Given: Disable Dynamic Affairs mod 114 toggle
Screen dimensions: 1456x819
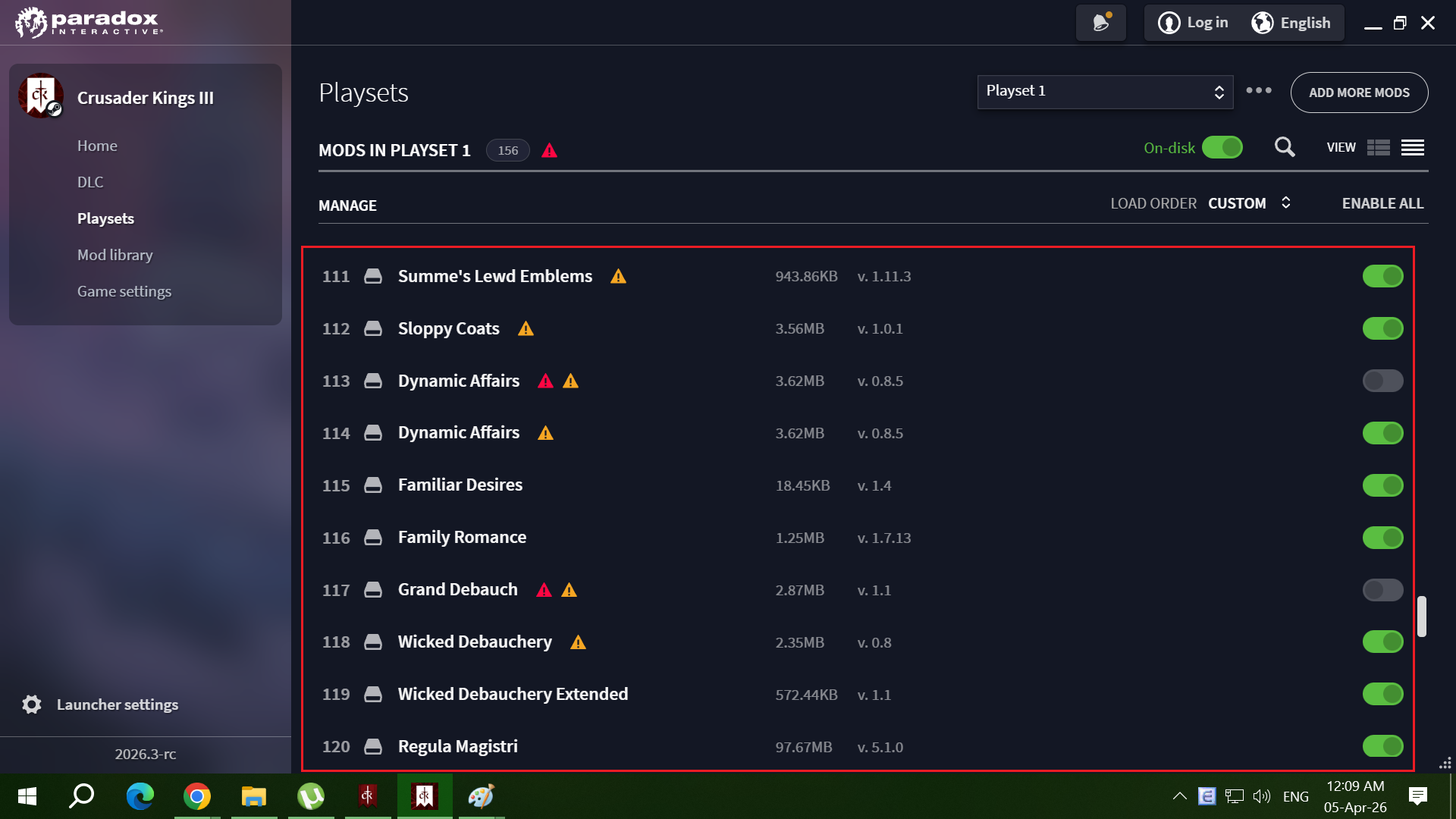Looking at the screenshot, I should click(x=1382, y=433).
